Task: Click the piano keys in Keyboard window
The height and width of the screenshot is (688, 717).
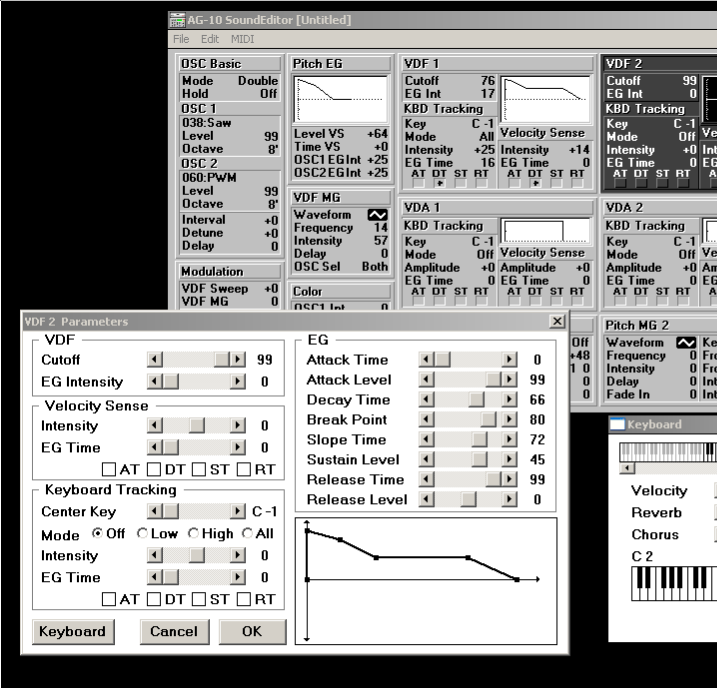Action: click(674, 583)
